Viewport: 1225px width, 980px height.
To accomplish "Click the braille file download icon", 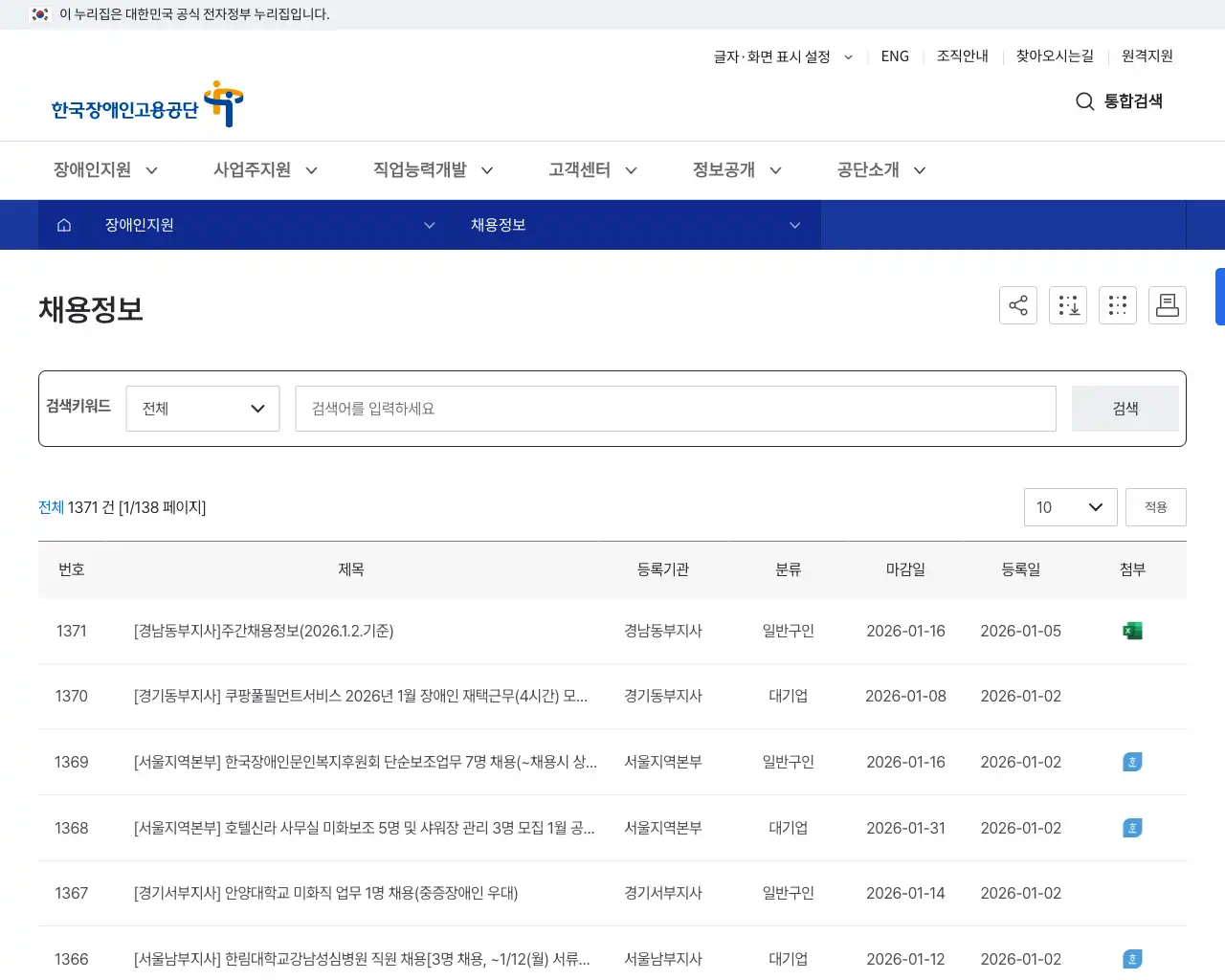I will click(1068, 305).
